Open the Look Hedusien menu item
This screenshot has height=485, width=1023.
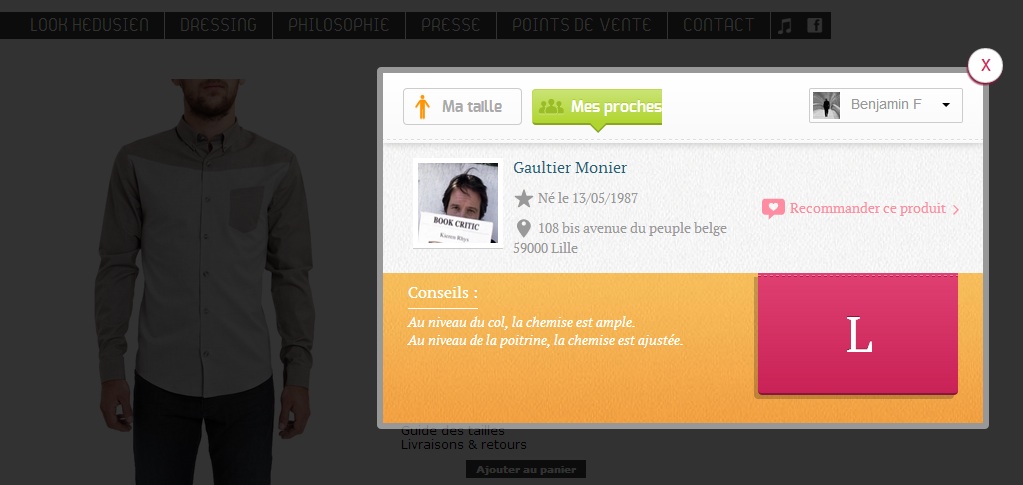pyautogui.click(x=89, y=25)
